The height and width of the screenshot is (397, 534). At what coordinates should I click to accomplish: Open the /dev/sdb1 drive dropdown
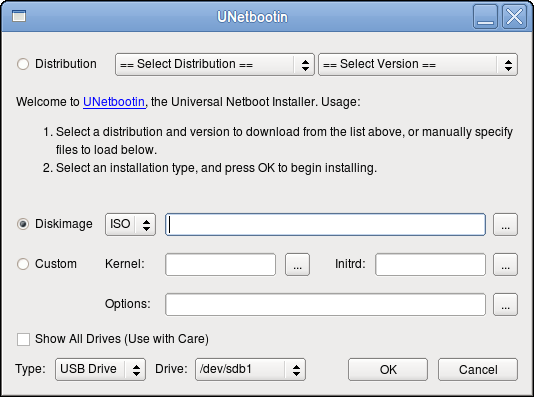click(250, 369)
